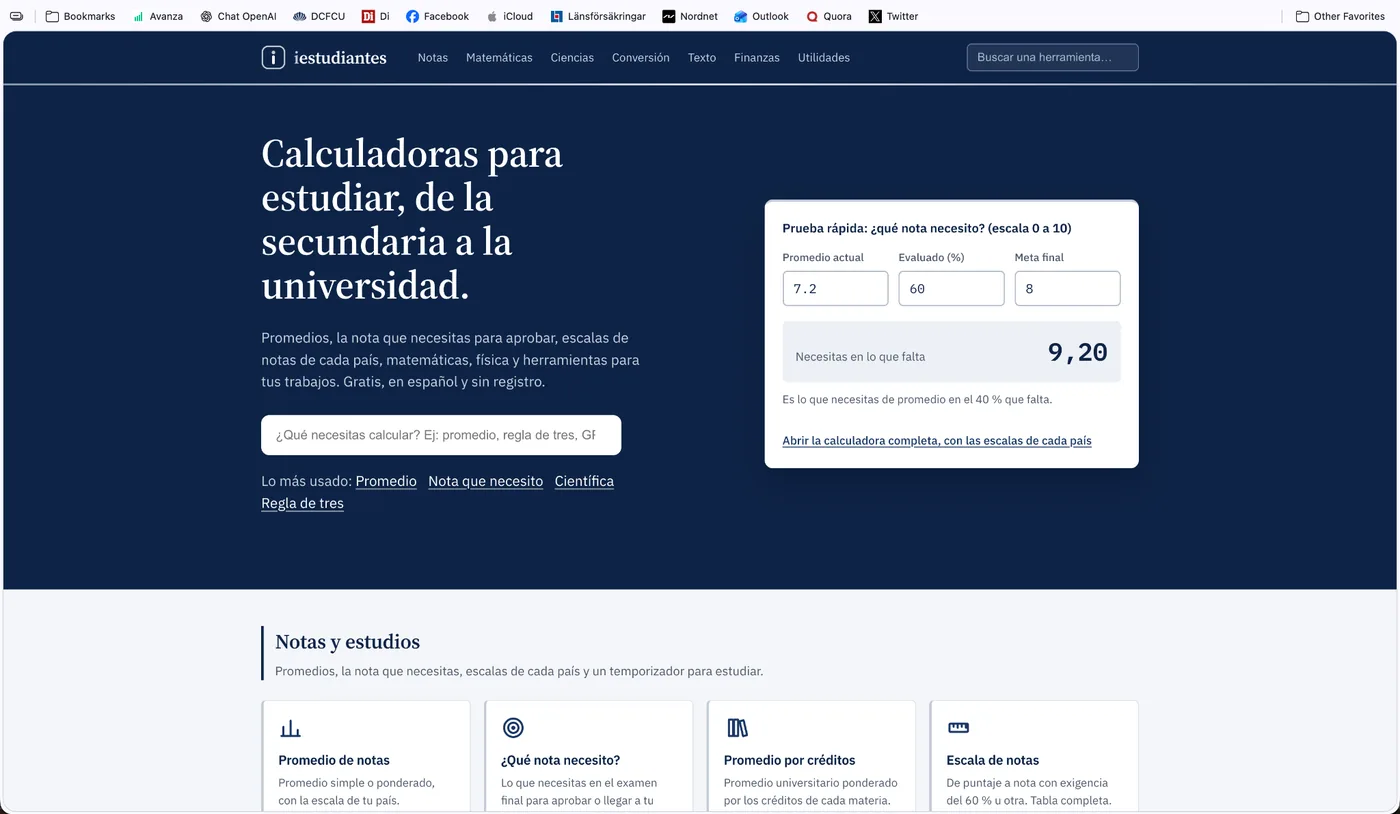Click the iestudiantes site name
1400x814 pixels.
(x=341, y=58)
